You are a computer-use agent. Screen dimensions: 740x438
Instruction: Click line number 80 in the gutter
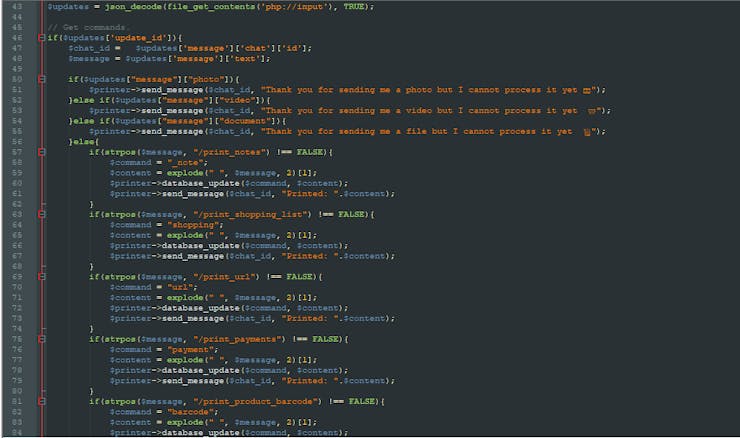pyautogui.click(x=17, y=391)
